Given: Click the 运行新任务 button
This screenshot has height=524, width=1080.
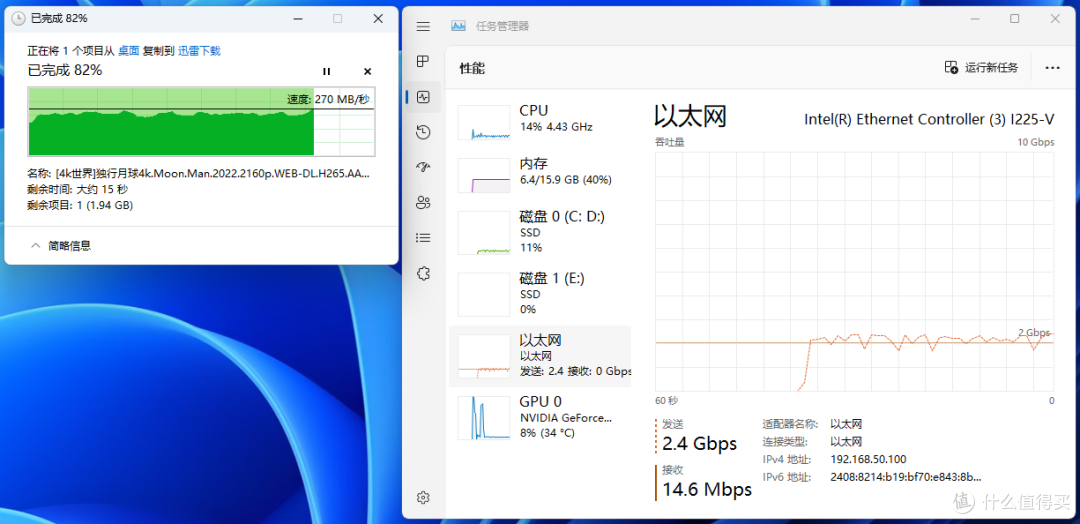Looking at the screenshot, I should coord(981,67).
